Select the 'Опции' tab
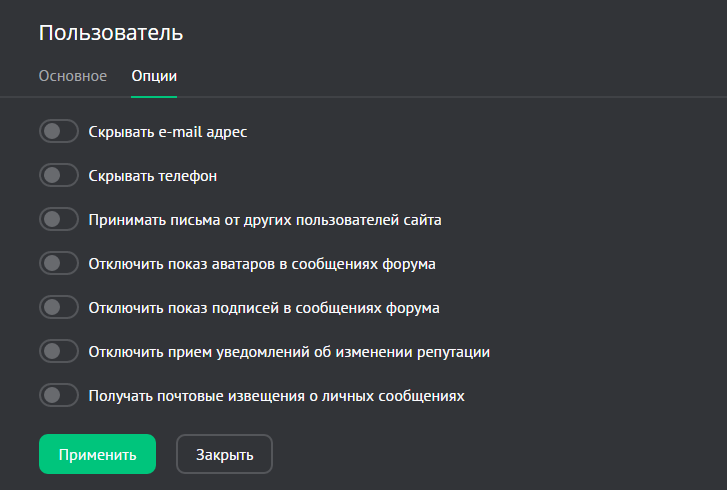Screen dimensions: 727x490 tap(154, 76)
